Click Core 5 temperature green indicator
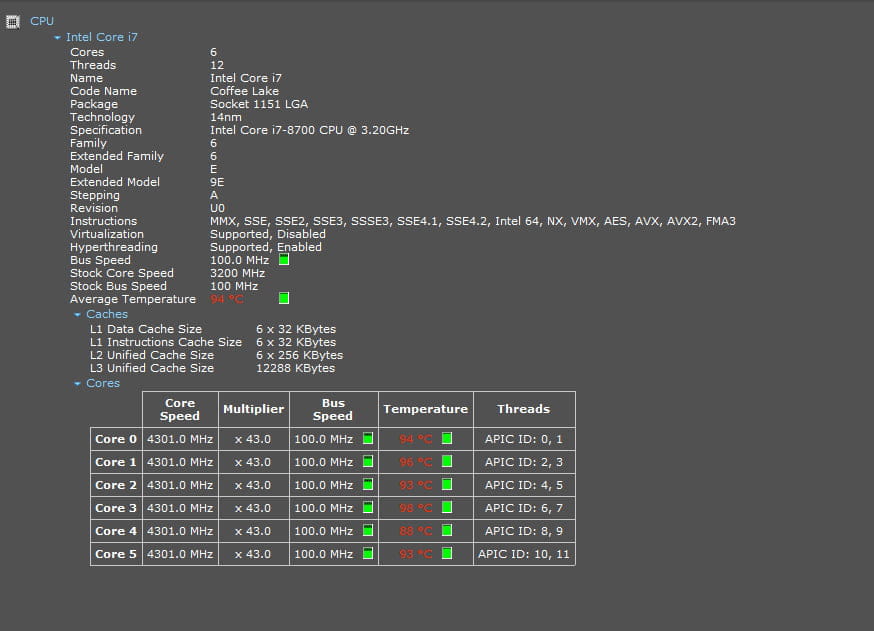The image size is (874, 631). coord(447,553)
